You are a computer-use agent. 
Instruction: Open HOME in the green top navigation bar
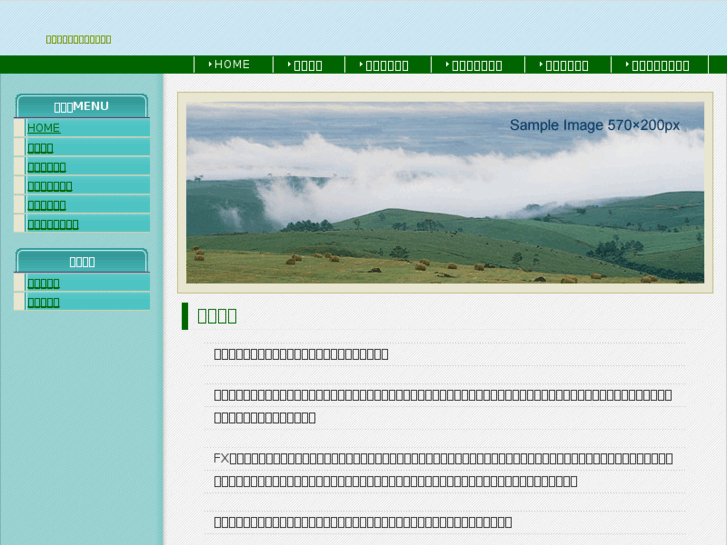pos(234,64)
